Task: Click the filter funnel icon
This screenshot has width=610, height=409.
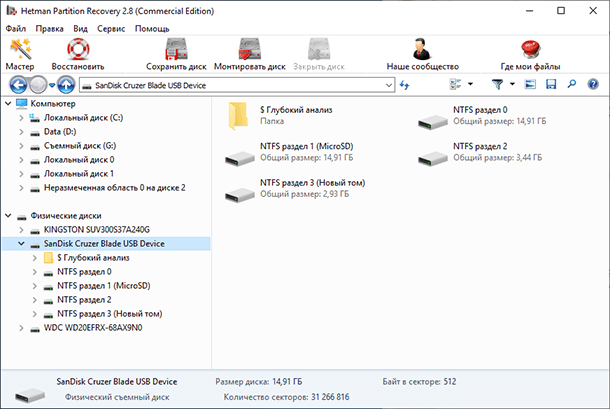Action: [x=497, y=84]
